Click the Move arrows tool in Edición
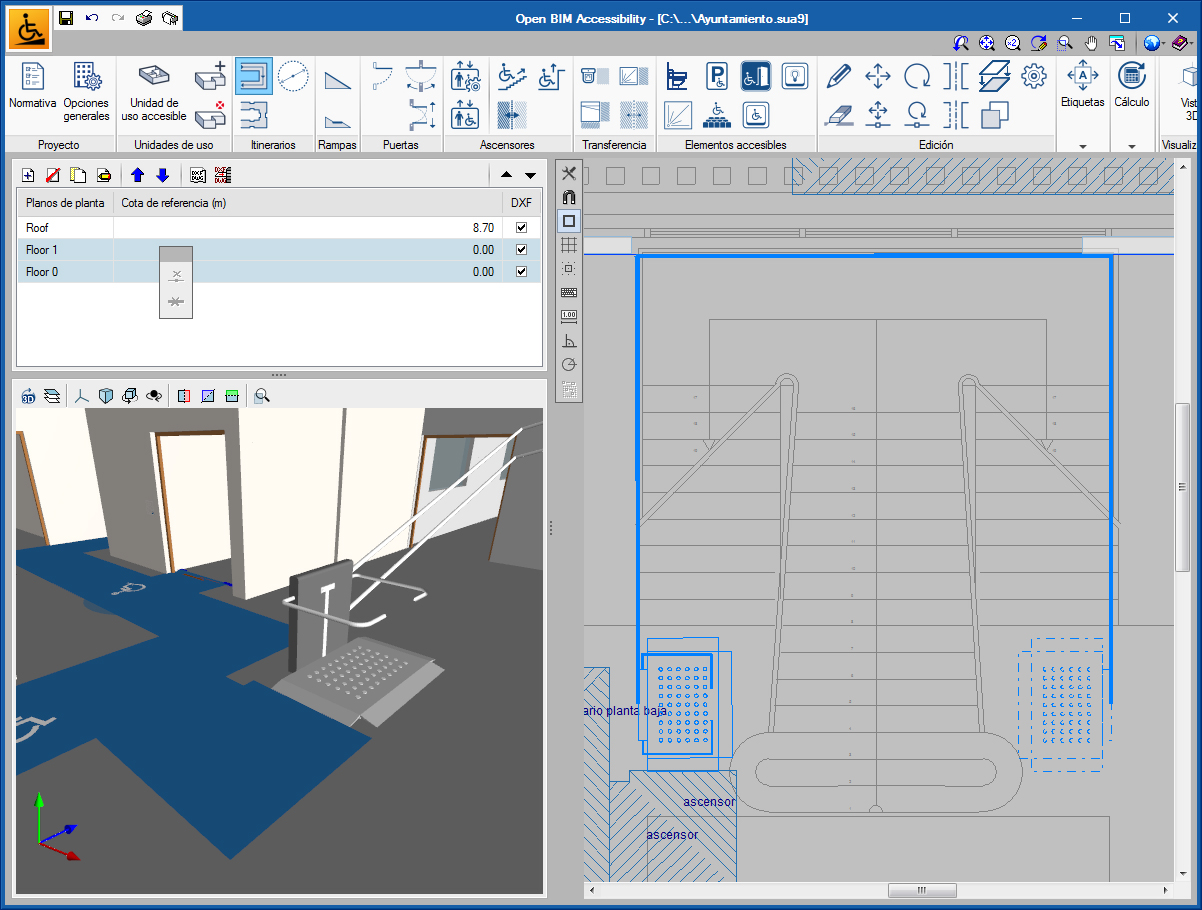Screen dimensions: 1202x910 point(878,76)
